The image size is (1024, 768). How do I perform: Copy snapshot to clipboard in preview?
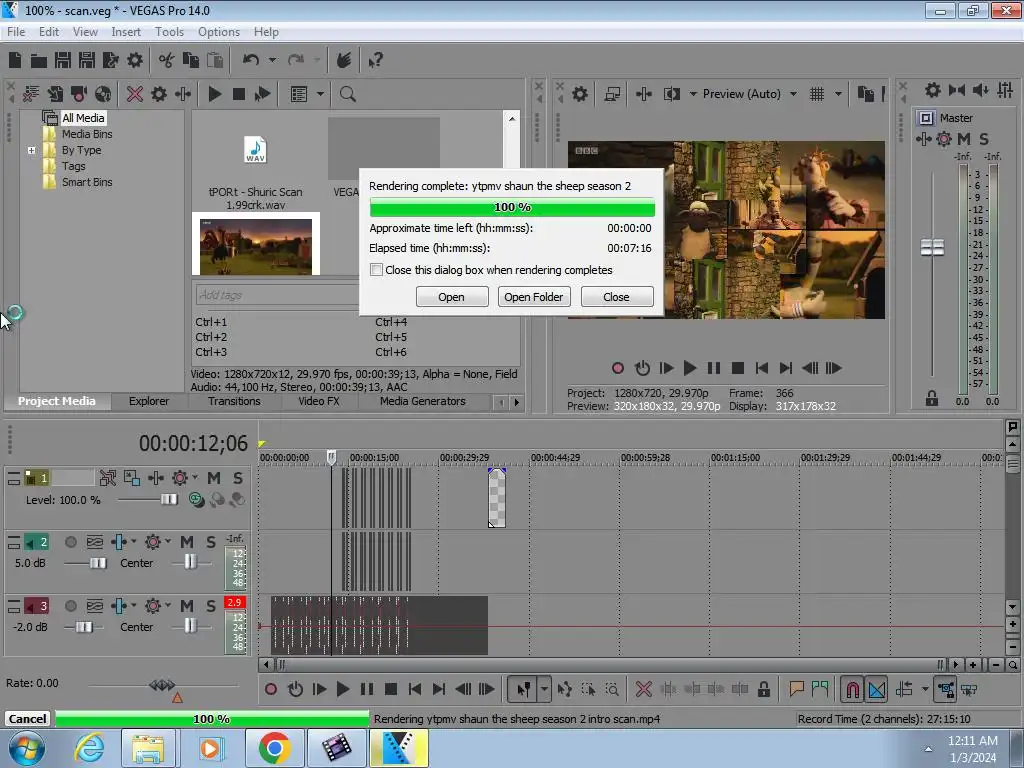tap(865, 94)
